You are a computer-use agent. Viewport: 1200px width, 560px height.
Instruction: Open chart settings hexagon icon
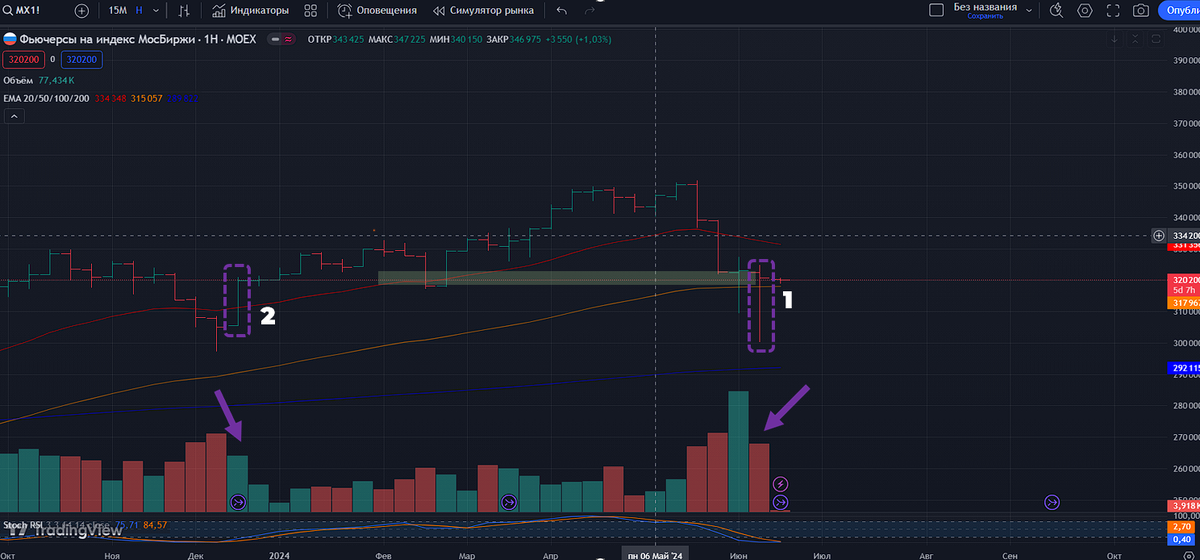pos(1085,10)
